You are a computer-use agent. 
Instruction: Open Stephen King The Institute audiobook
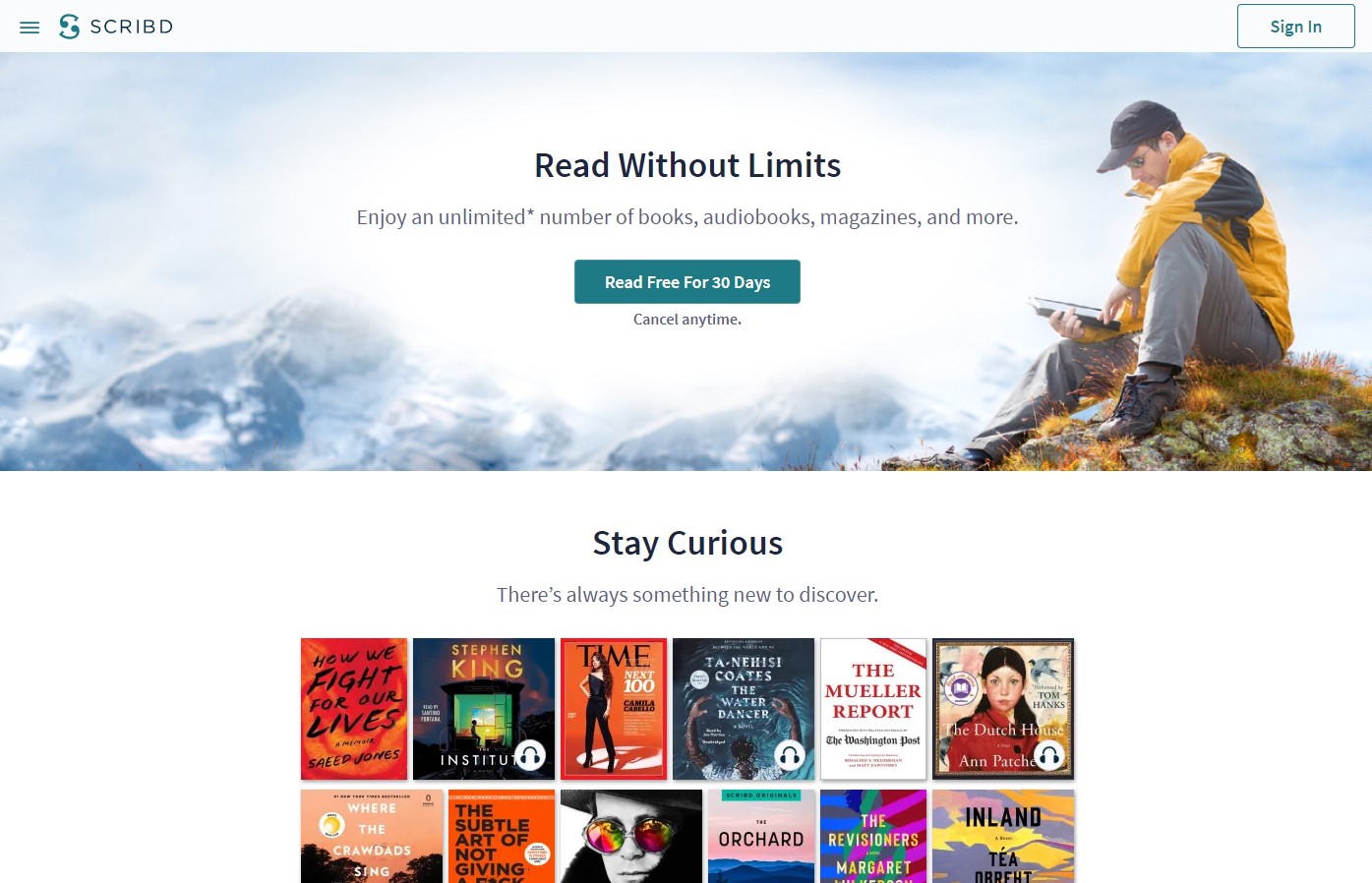484,709
